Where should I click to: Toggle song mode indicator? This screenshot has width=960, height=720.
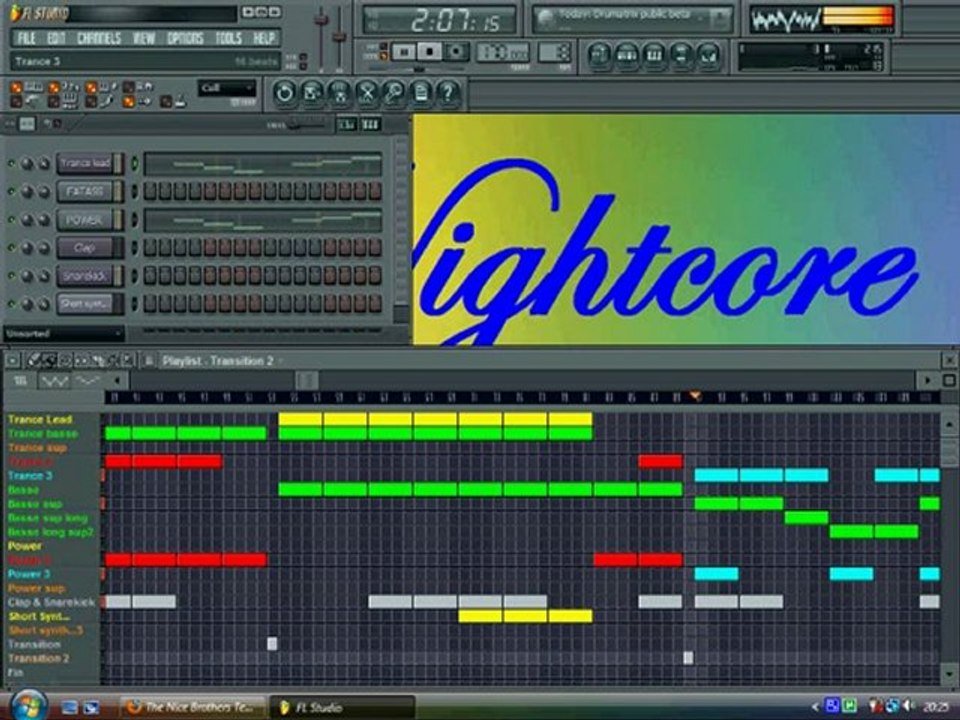(384, 56)
